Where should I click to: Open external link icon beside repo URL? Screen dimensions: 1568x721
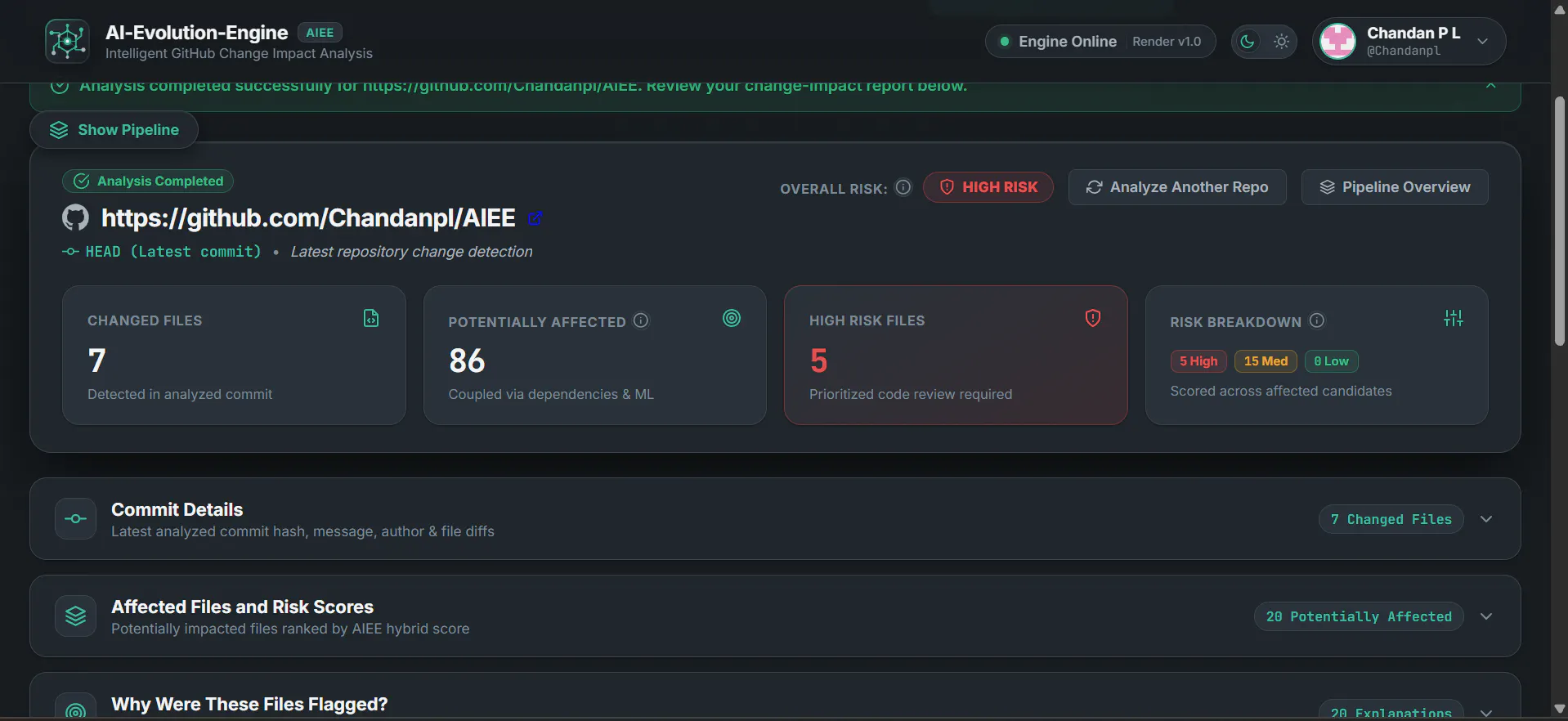(535, 218)
